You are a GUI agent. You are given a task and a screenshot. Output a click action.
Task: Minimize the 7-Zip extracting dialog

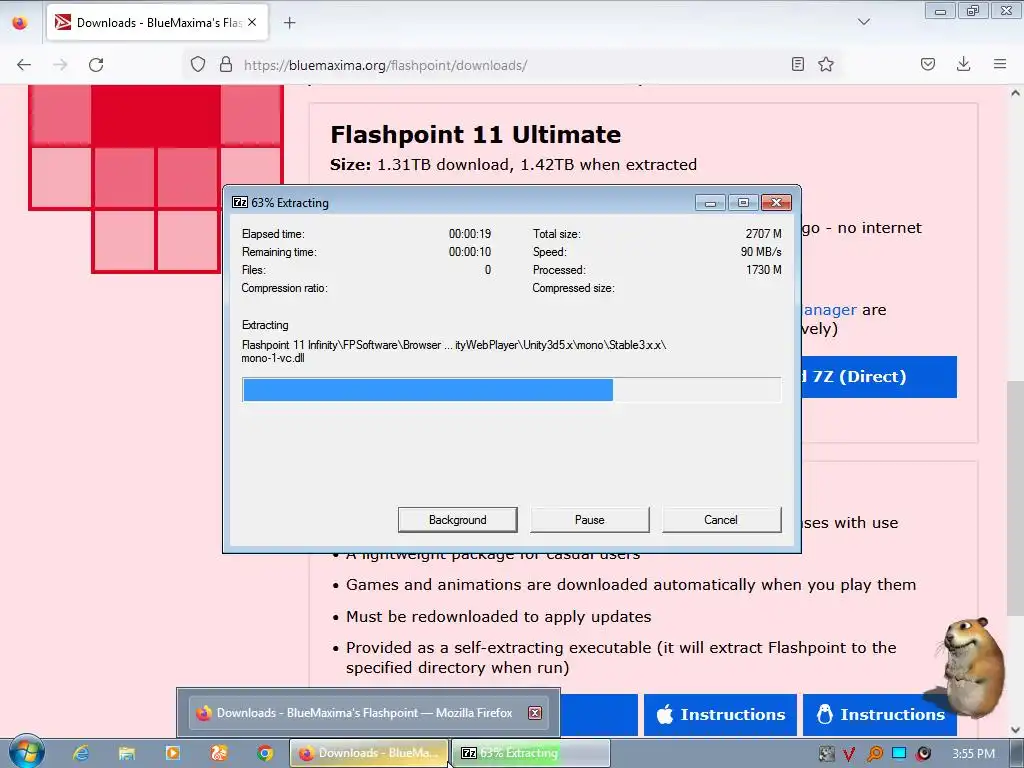coord(710,202)
